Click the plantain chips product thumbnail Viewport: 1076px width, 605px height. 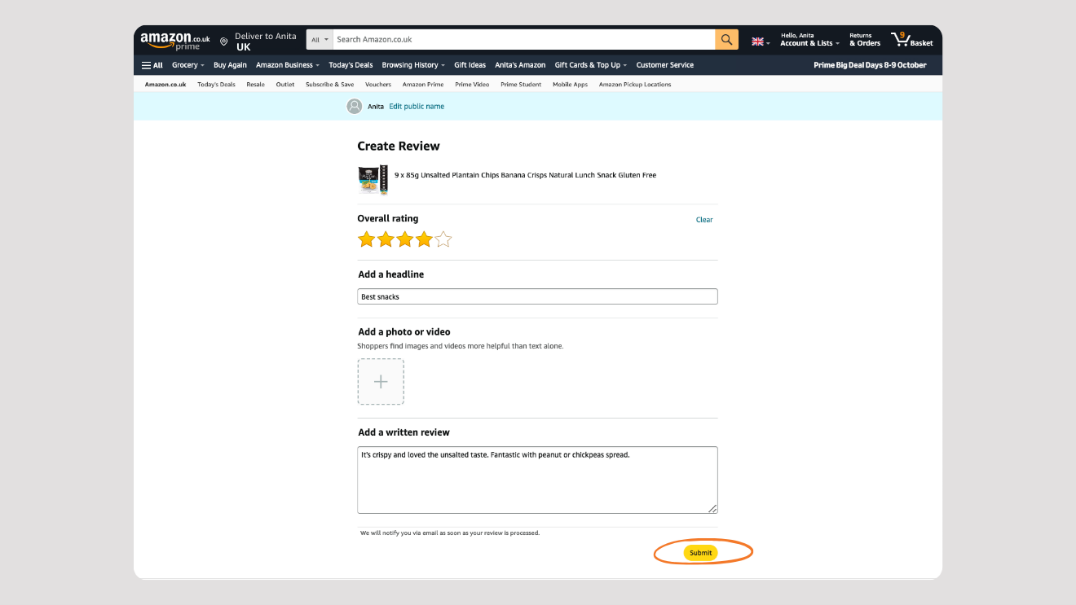click(373, 180)
